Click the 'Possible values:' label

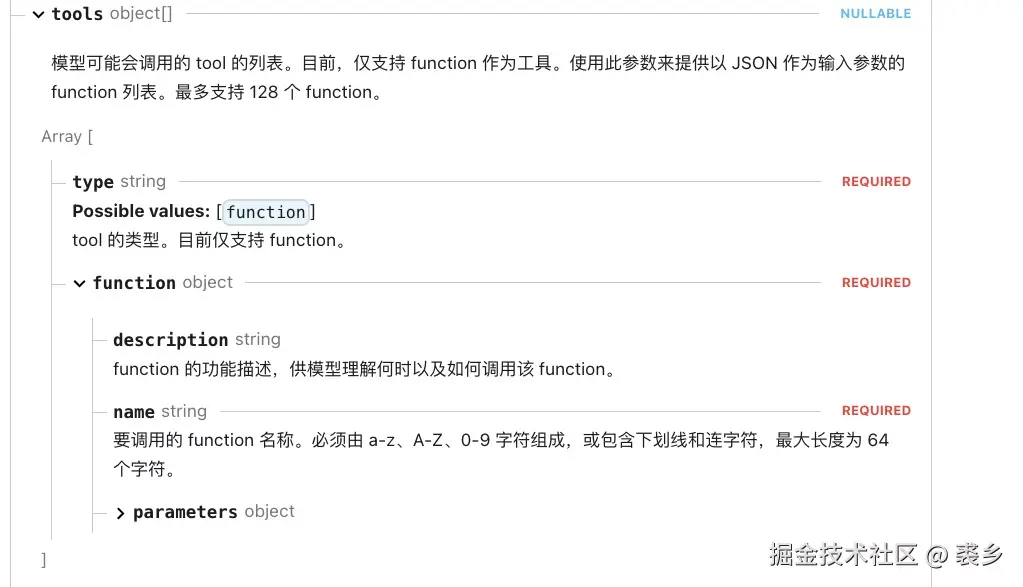click(141, 212)
